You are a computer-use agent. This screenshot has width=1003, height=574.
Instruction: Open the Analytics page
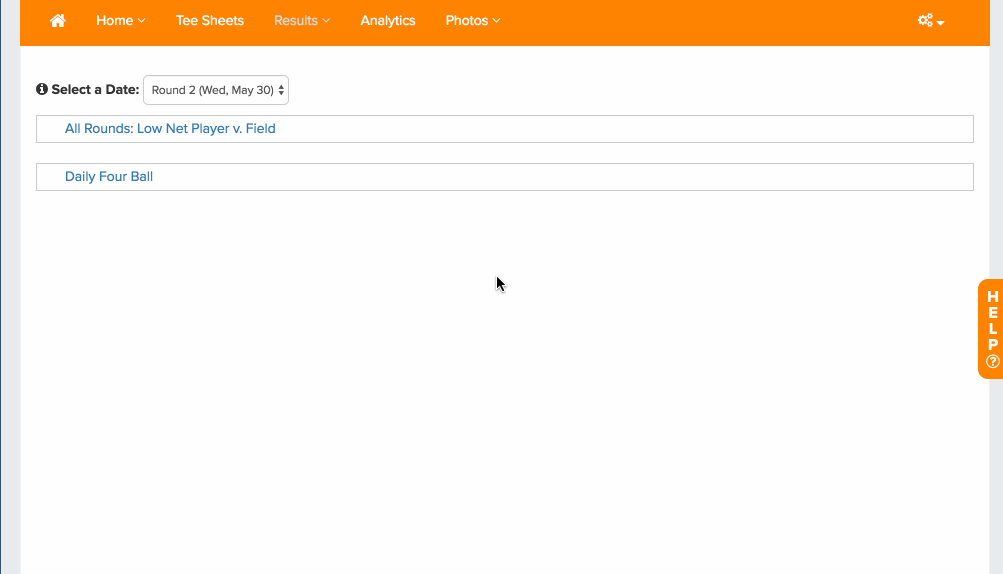(388, 20)
